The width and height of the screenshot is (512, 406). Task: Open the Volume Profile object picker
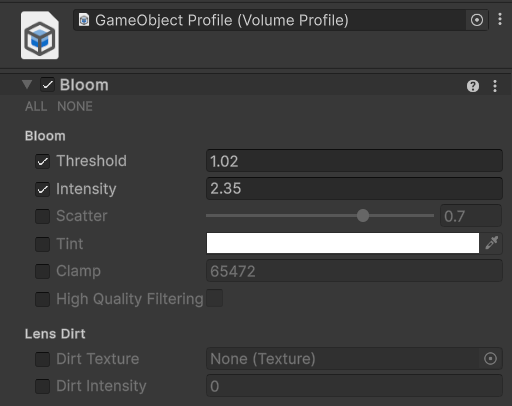tap(477, 20)
